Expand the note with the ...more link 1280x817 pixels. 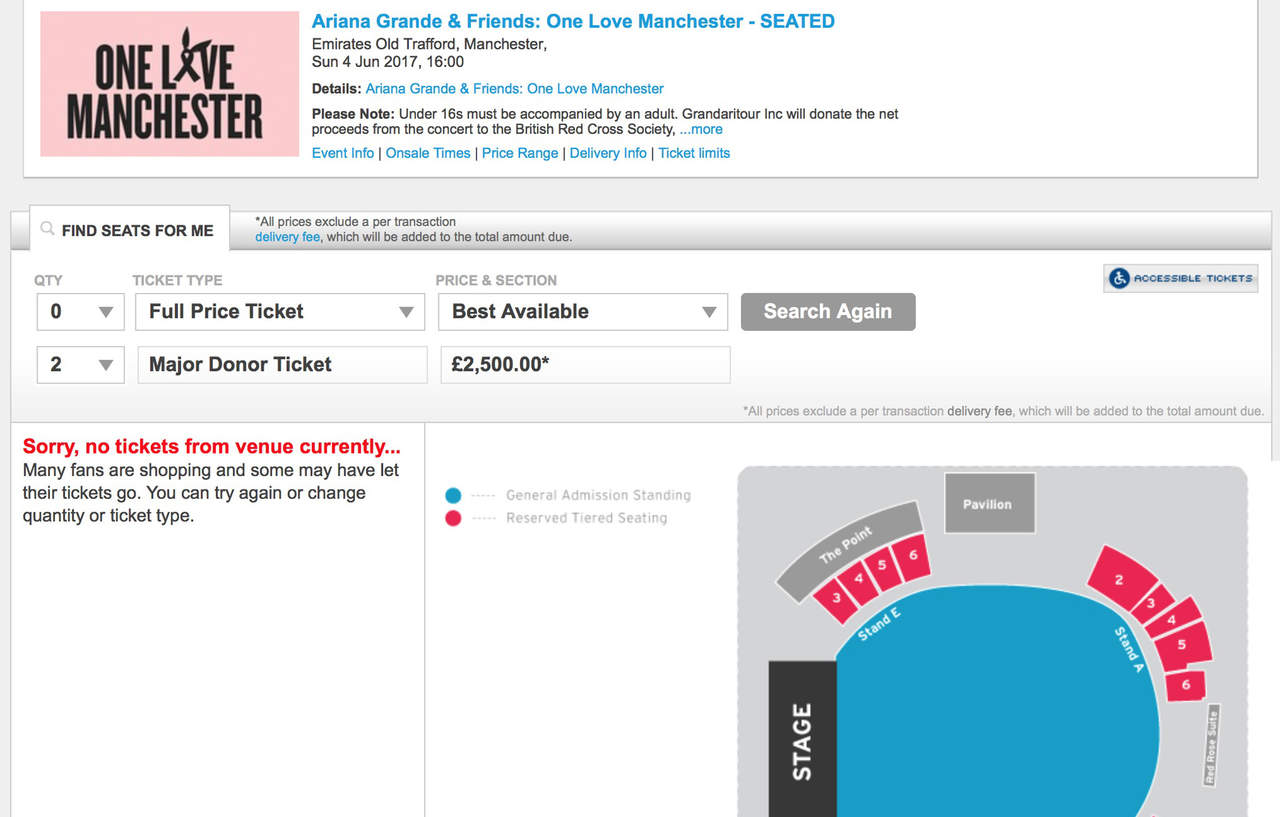[701, 129]
